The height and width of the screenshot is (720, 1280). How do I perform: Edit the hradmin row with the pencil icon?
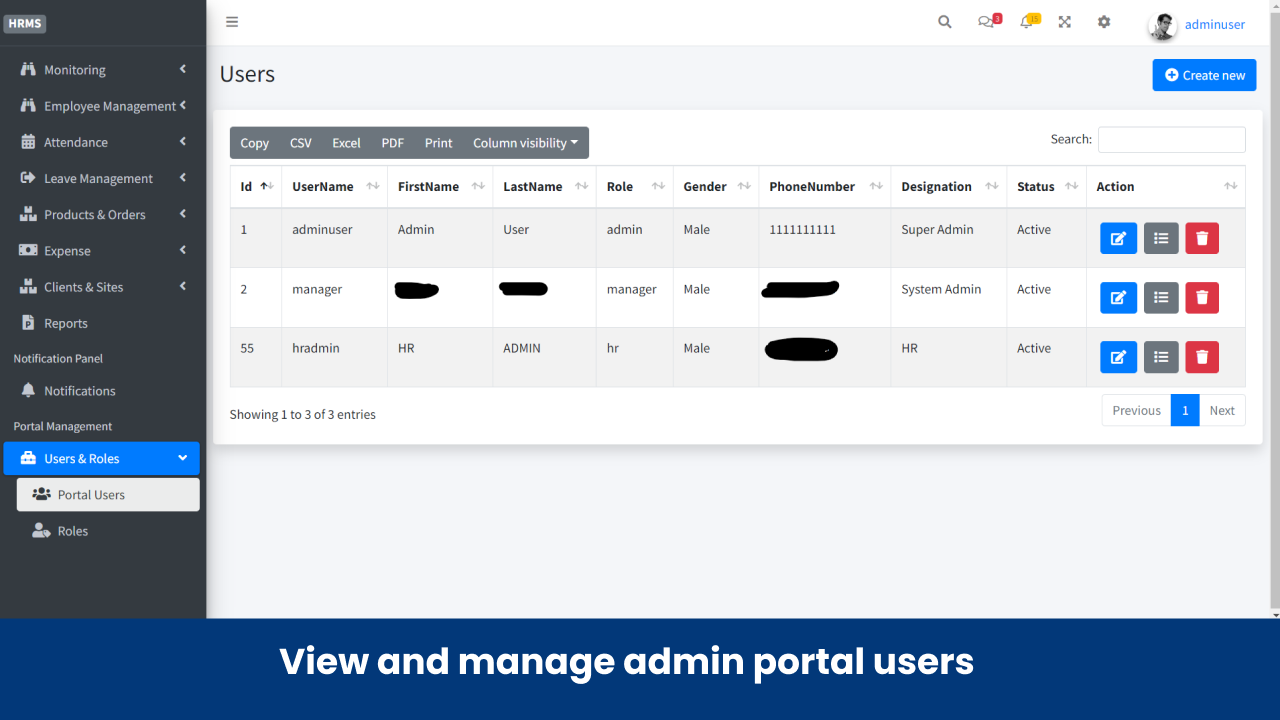pyautogui.click(x=1118, y=357)
